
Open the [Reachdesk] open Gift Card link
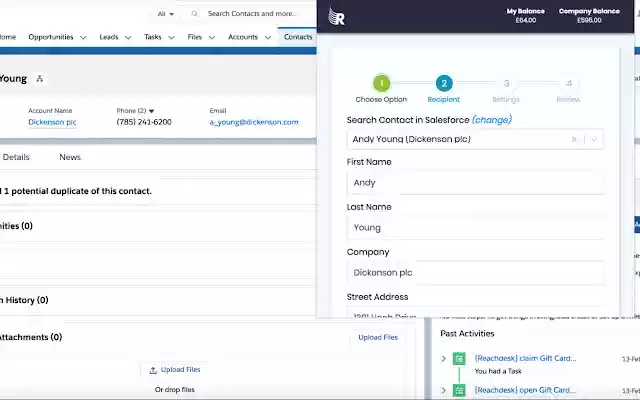525,390
